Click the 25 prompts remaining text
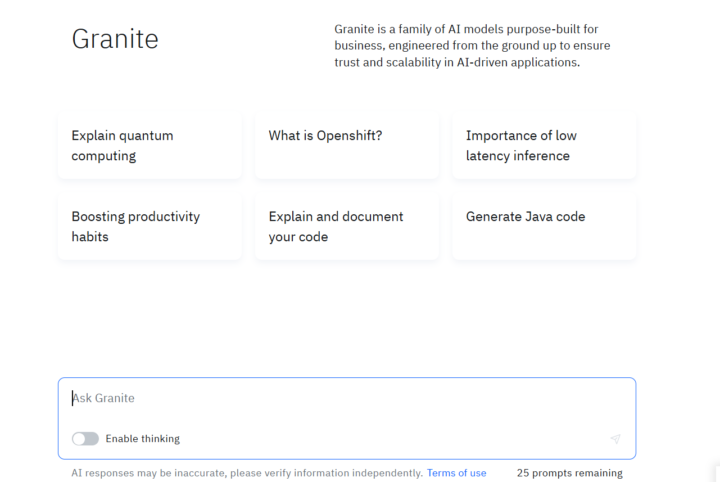 [569, 473]
